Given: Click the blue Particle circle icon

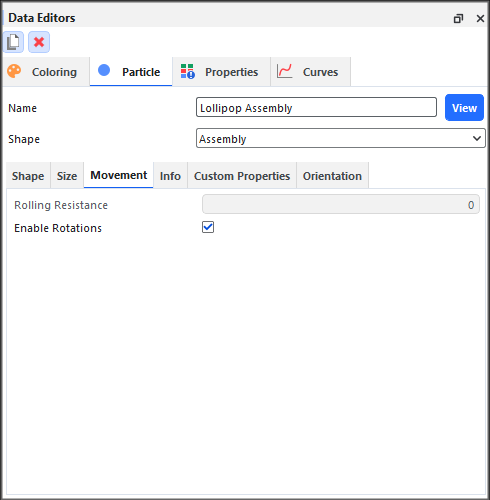Looking at the screenshot, I should [x=104, y=70].
